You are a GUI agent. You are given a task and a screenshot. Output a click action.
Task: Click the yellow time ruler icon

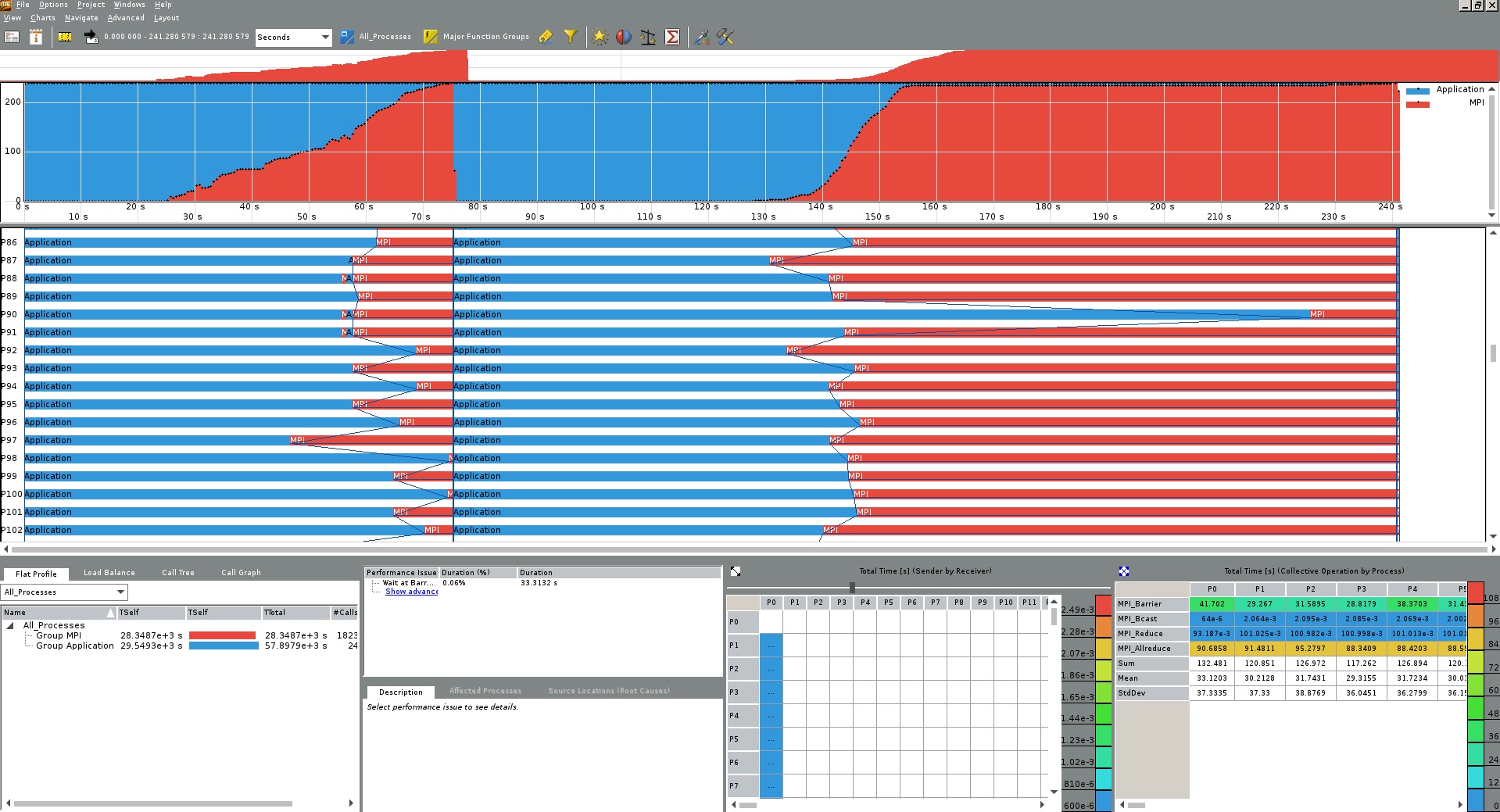(x=65, y=37)
